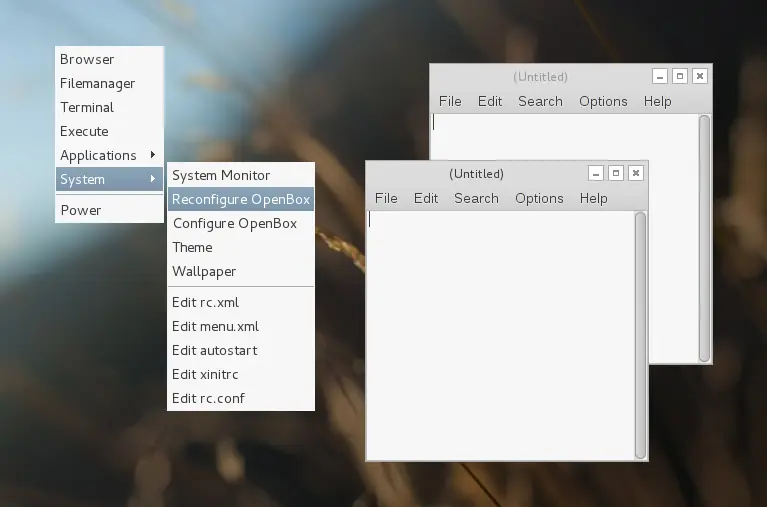
Task: Open File menu in back Untitled window
Action: pos(450,101)
